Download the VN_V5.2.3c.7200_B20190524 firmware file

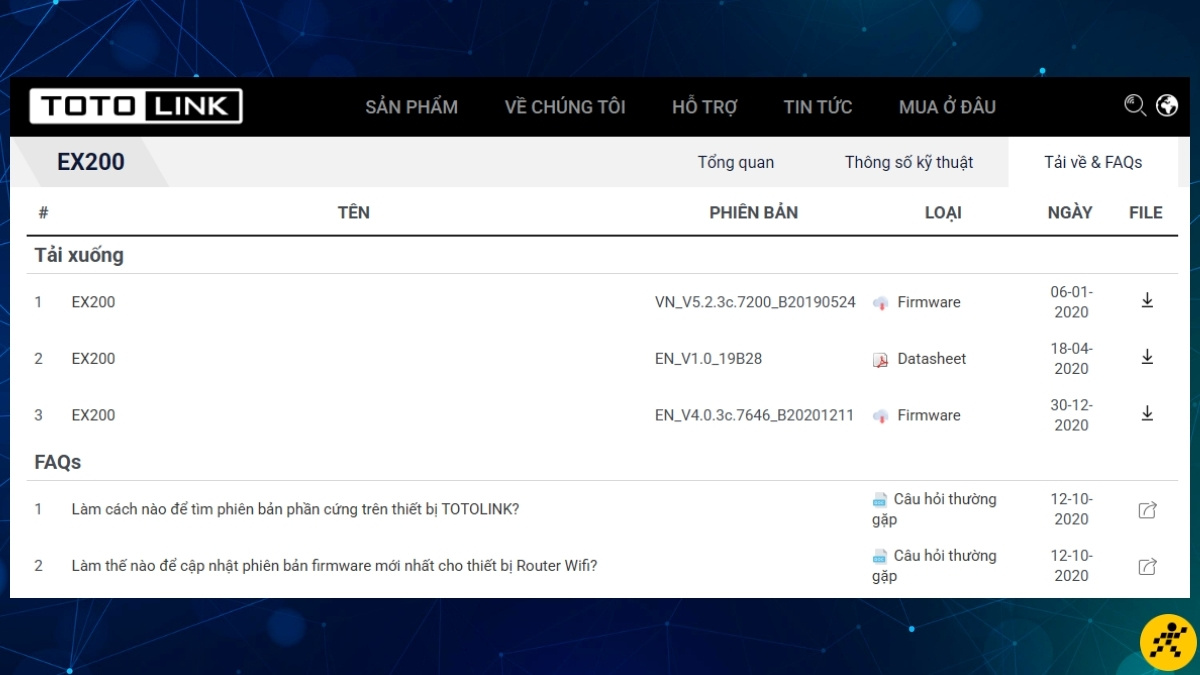(1147, 301)
